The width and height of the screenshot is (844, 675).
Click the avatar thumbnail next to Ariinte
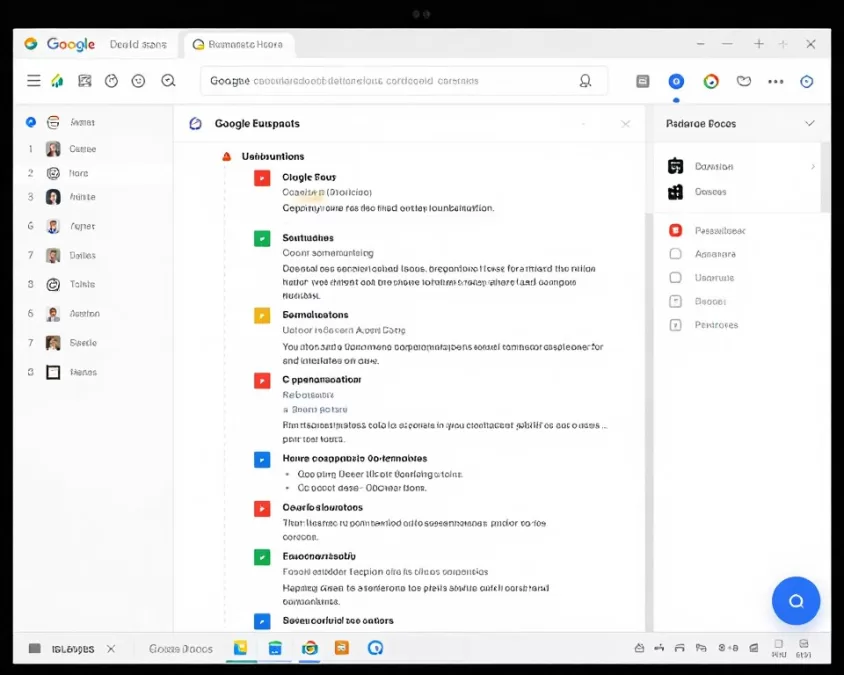coord(53,197)
